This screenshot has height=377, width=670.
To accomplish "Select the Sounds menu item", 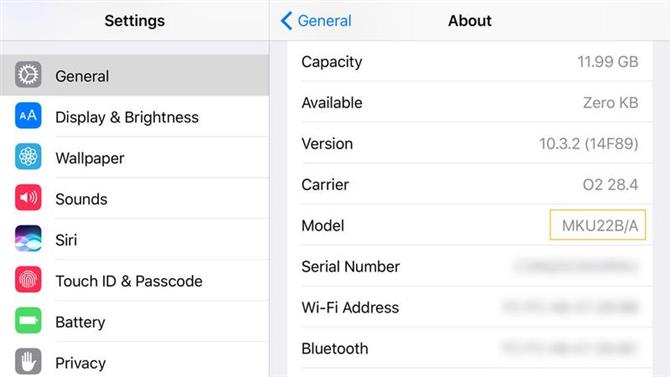I will [x=135, y=199].
